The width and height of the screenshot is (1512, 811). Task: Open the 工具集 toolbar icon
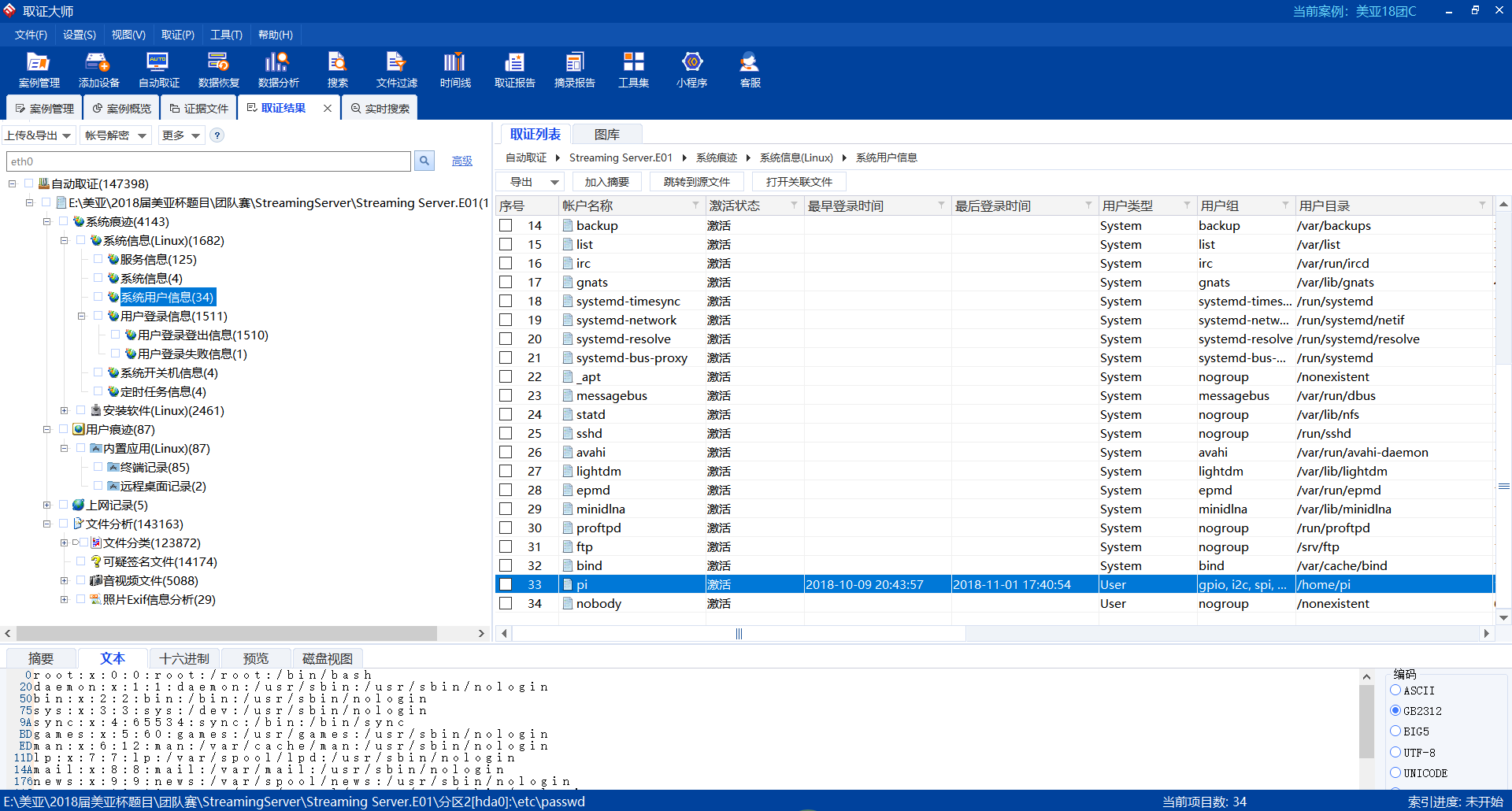(633, 69)
